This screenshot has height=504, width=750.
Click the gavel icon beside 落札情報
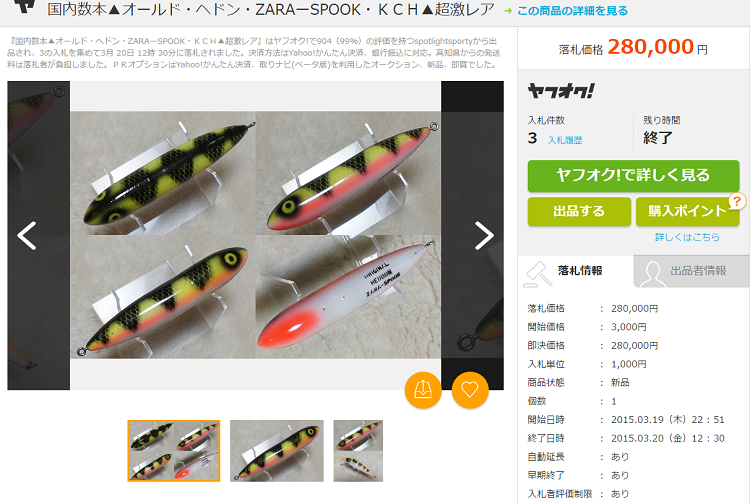[x=537, y=274]
